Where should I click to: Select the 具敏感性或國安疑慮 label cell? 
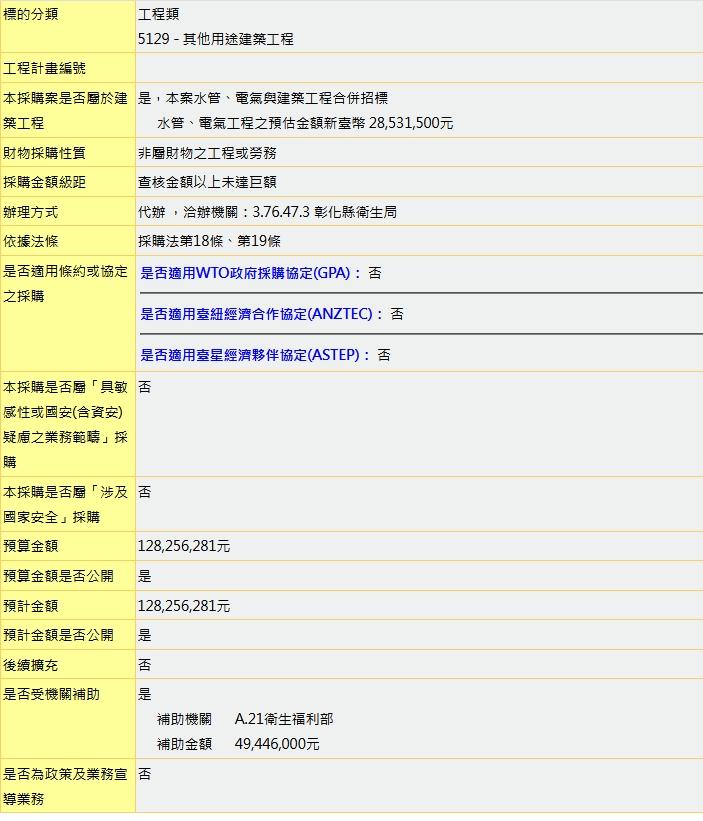point(68,424)
